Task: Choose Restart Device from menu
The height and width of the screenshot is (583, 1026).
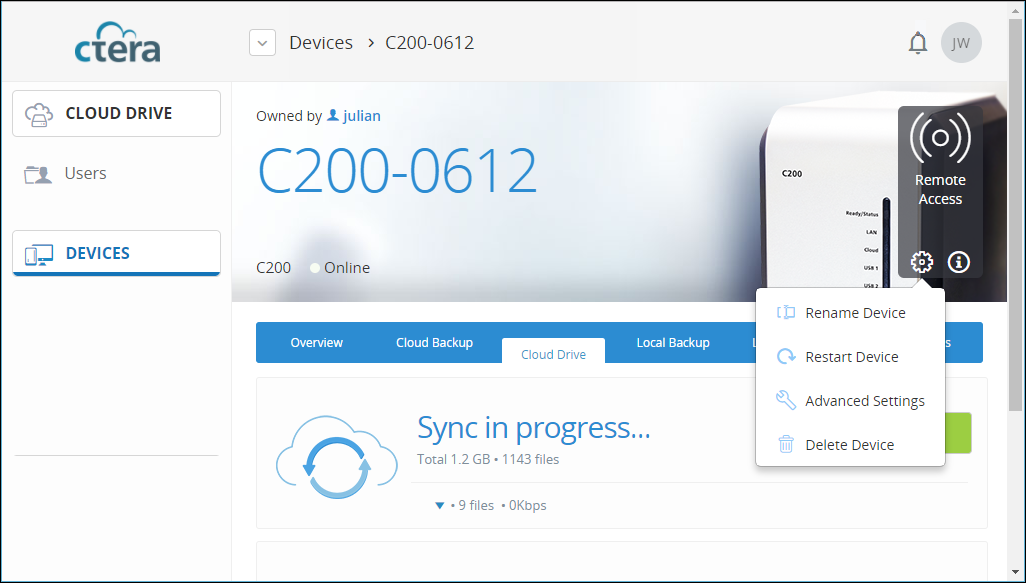Action: click(x=850, y=357)
